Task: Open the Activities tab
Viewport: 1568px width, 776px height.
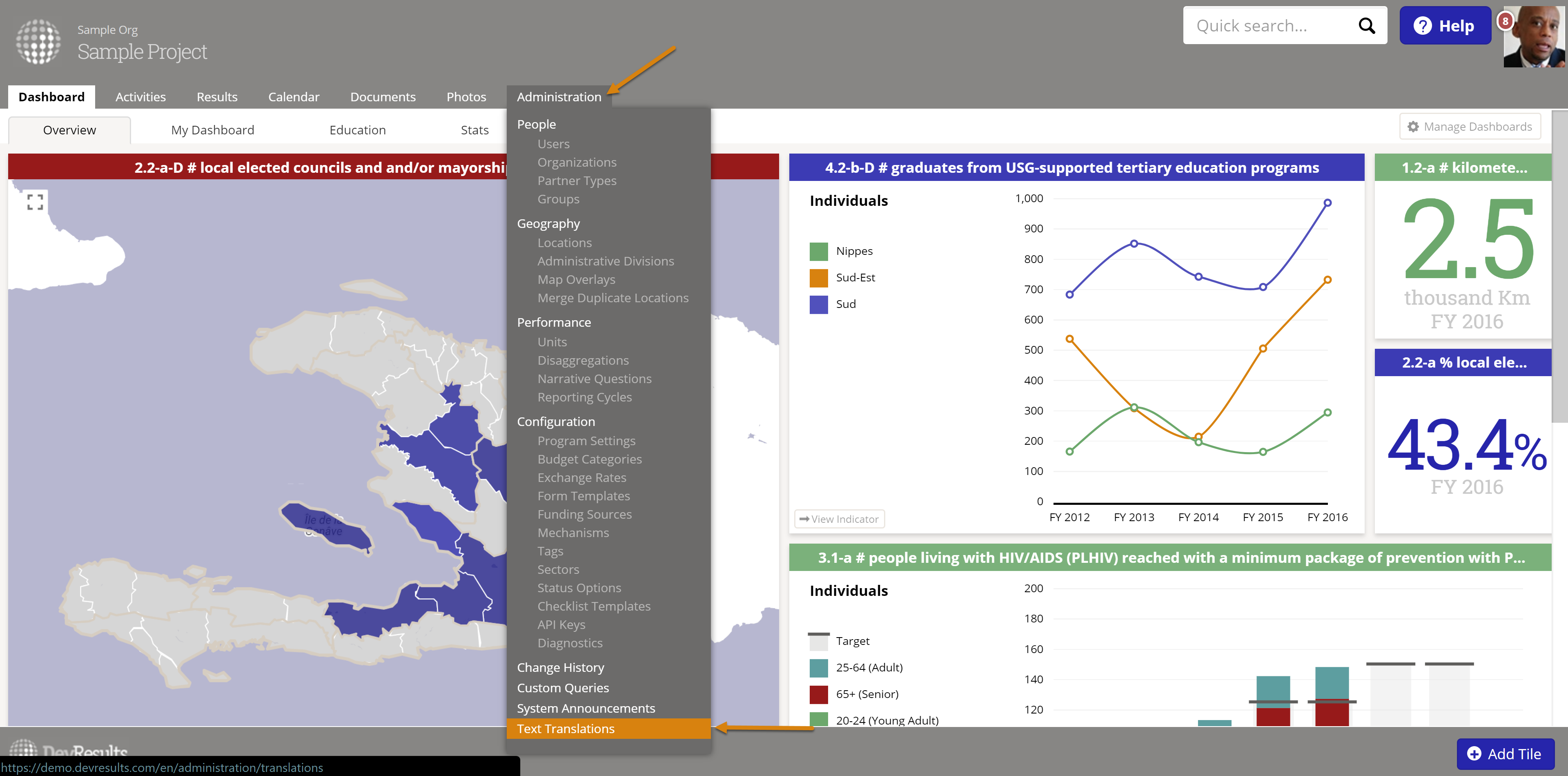Action: pos(140,97)
